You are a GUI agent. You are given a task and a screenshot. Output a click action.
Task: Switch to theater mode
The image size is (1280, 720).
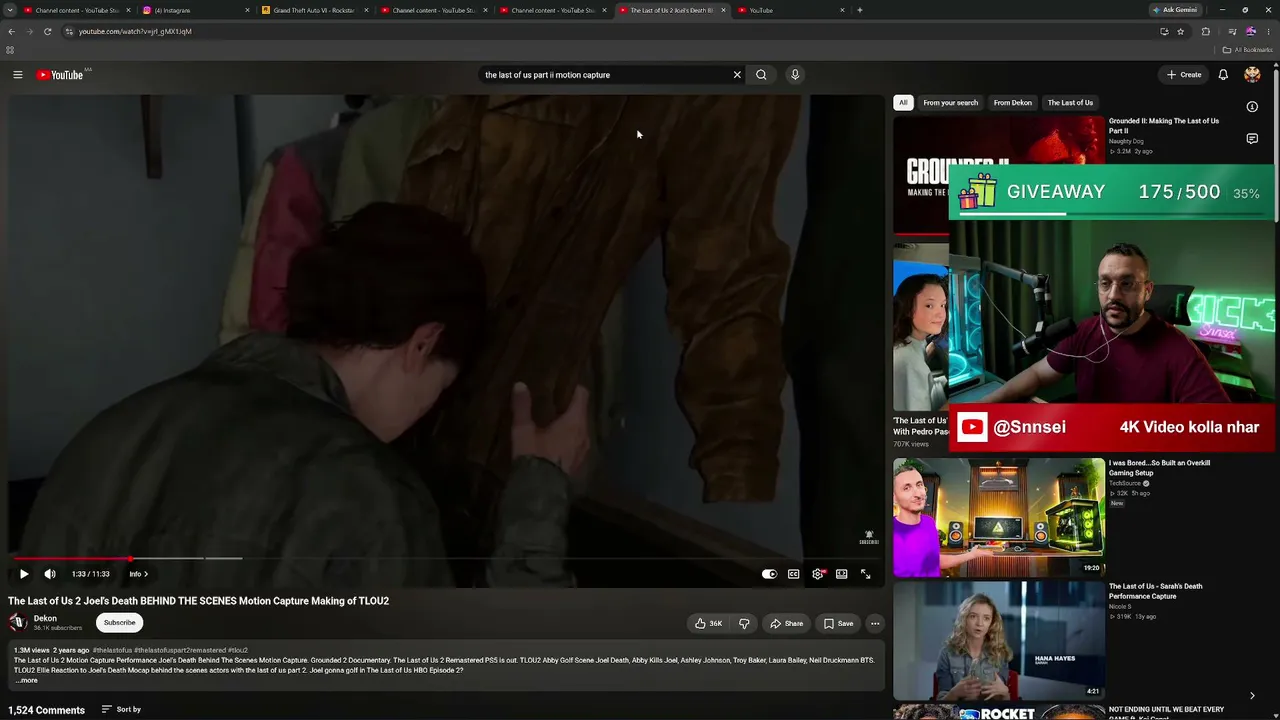tap(842, 574)
